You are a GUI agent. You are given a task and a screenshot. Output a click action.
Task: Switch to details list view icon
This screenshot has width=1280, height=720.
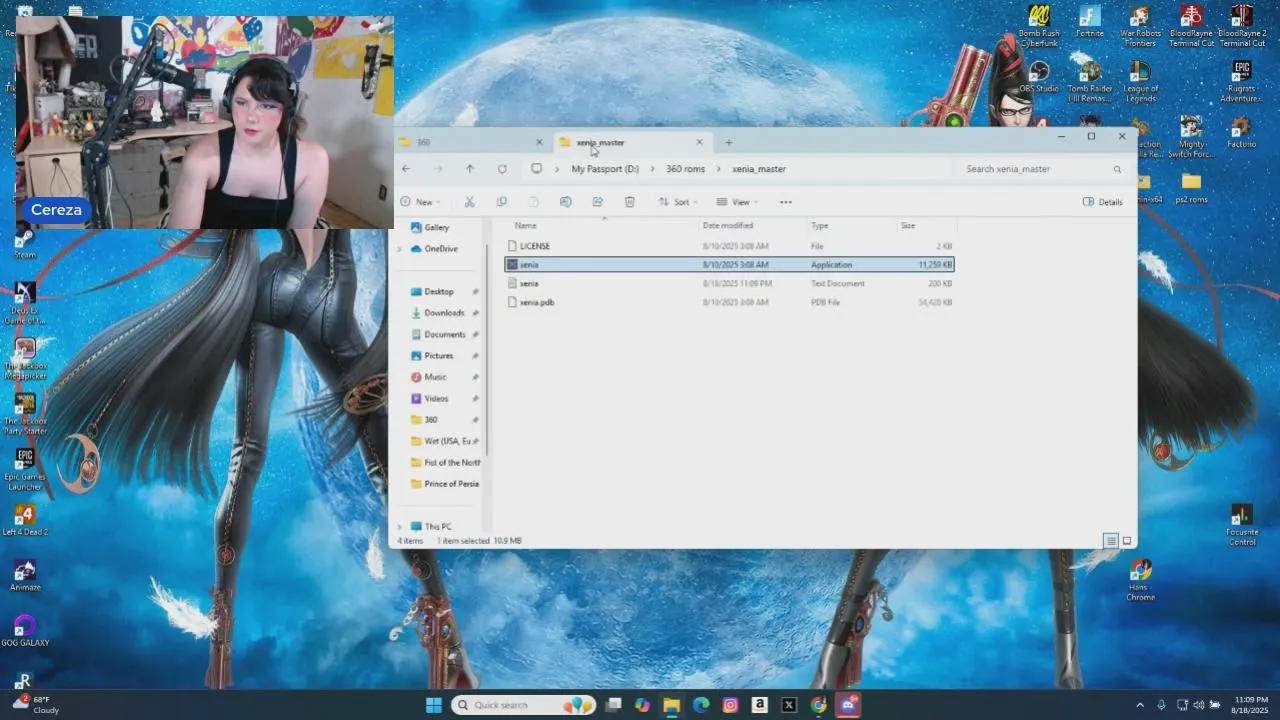(1110, 541)
